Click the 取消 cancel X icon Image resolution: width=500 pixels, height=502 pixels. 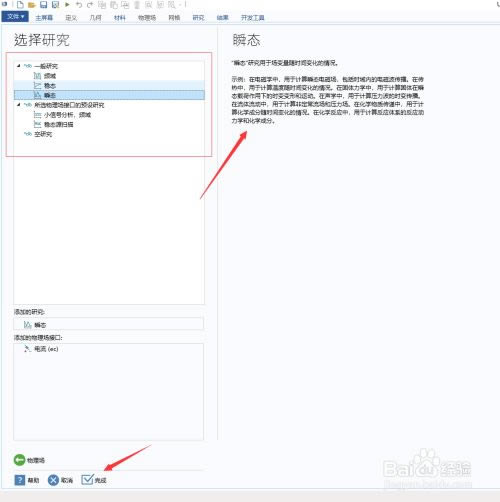(x=53, y=480)
